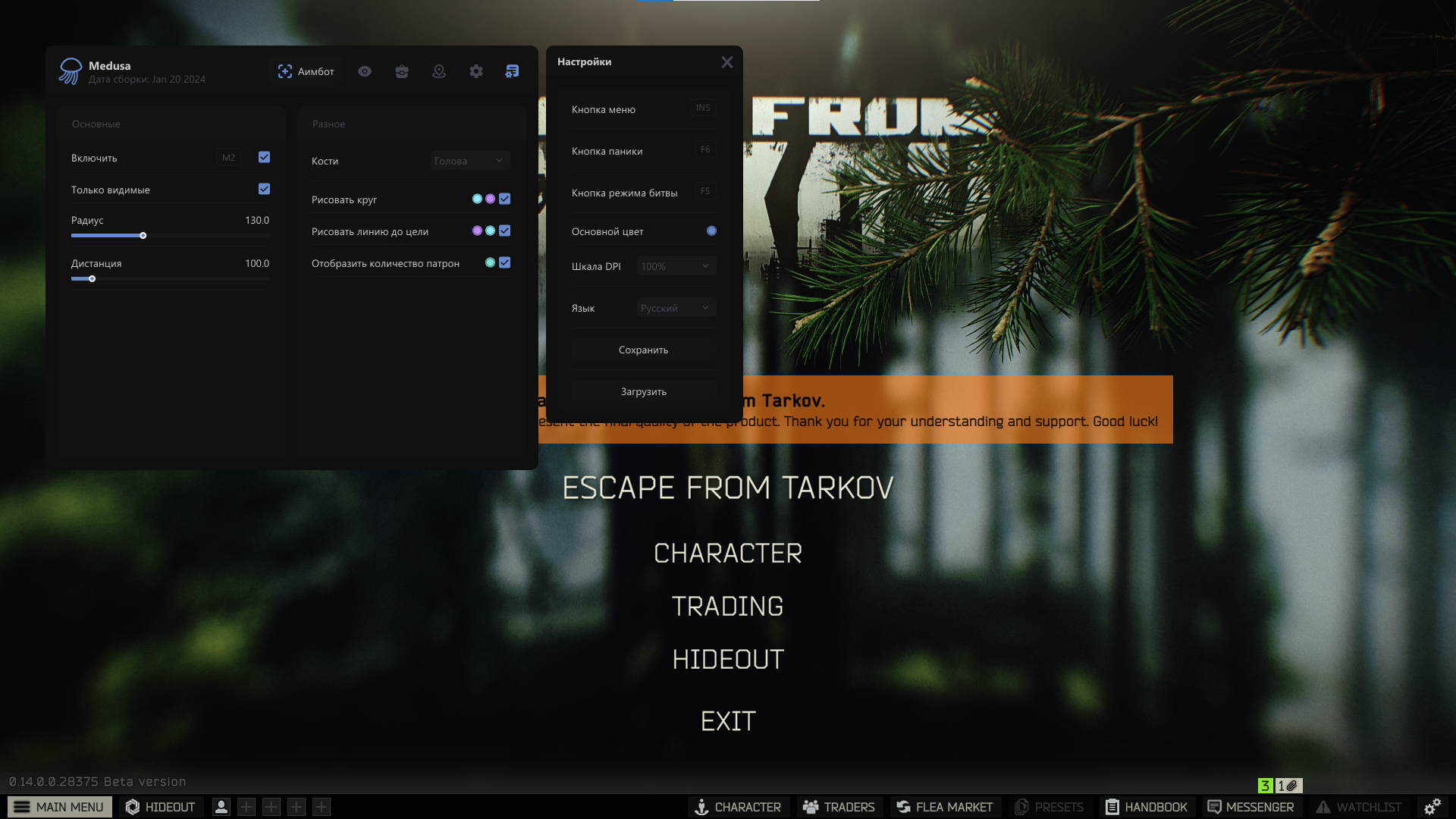Screen dimensions: 1456x819
Task: Click the attachment counter badge showing 1
Action: (1288, 786)
